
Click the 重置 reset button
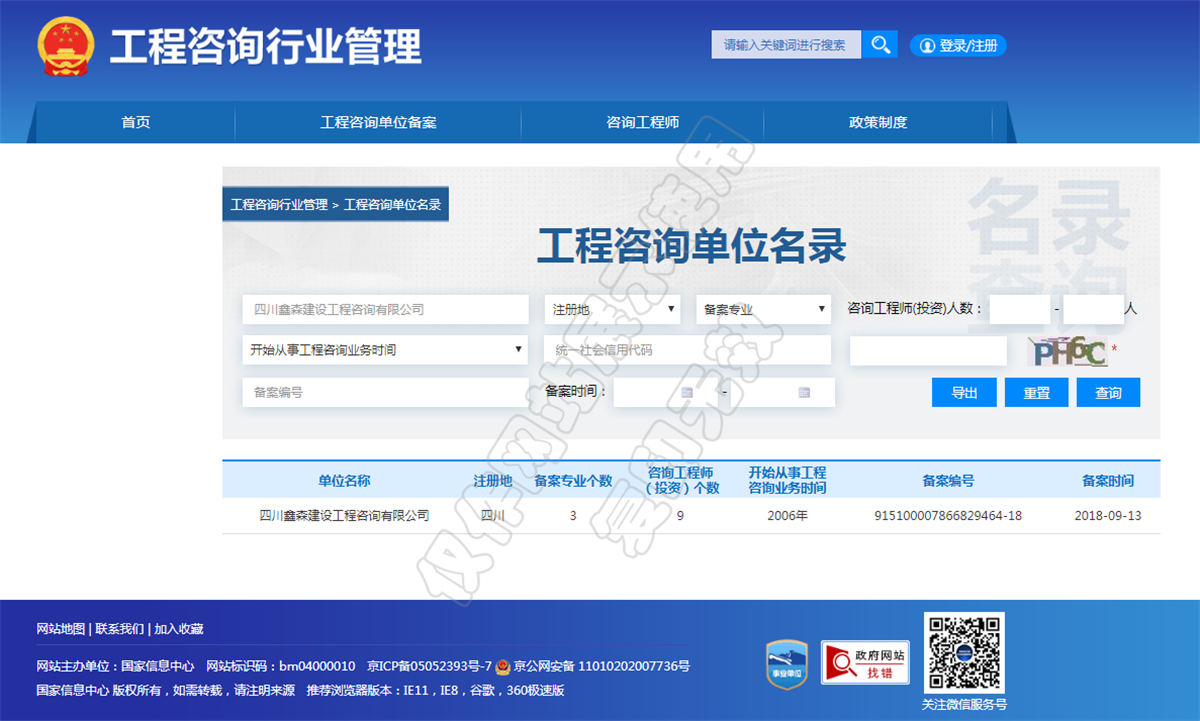click(1036, 392)
